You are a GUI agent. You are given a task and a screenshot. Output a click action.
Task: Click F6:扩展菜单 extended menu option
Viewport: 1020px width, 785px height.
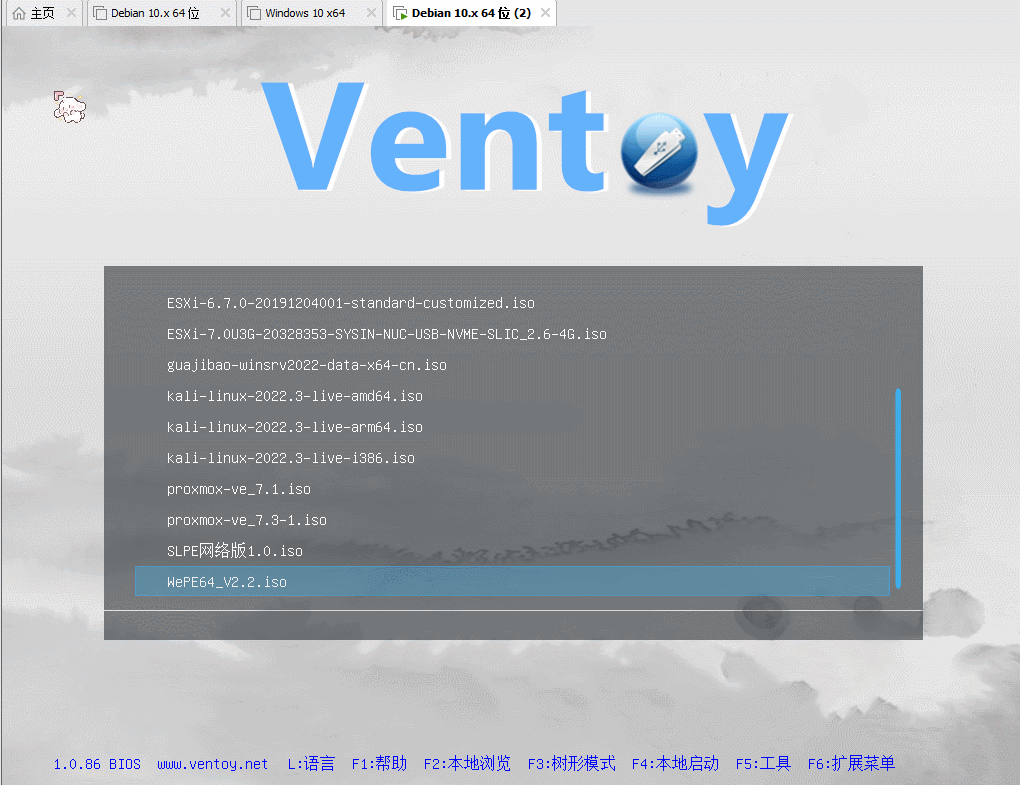click(852, 764)
